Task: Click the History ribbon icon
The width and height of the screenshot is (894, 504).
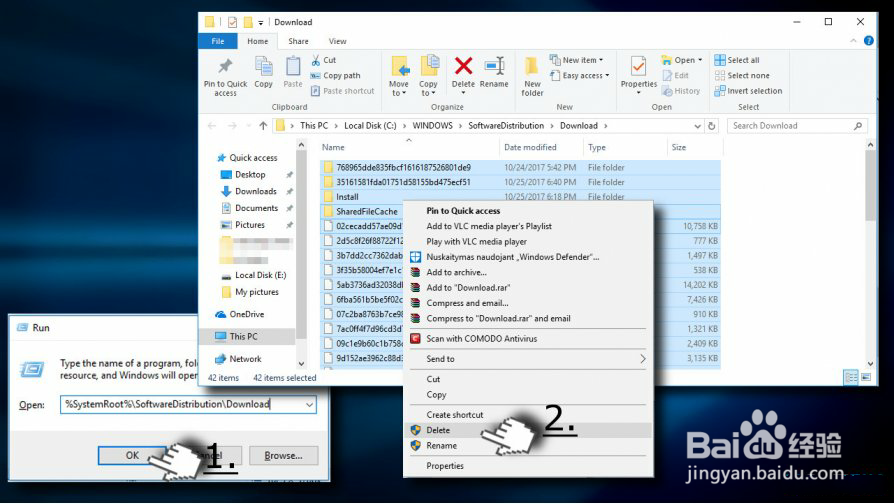Action: coord(681,91)
